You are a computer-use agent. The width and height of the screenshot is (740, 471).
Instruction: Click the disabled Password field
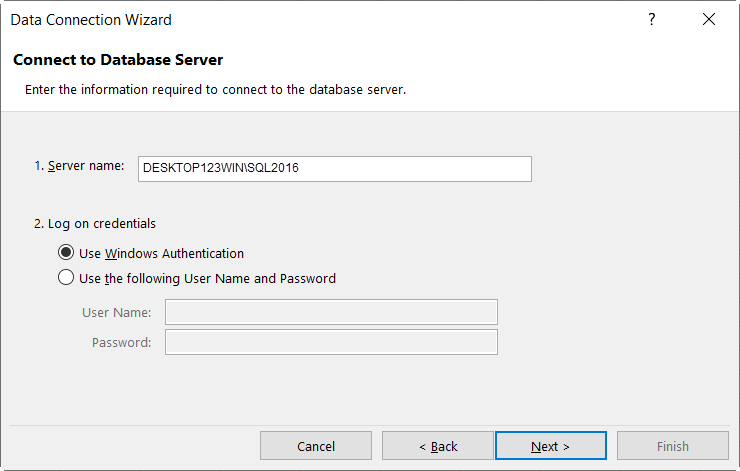coord(331,342)
